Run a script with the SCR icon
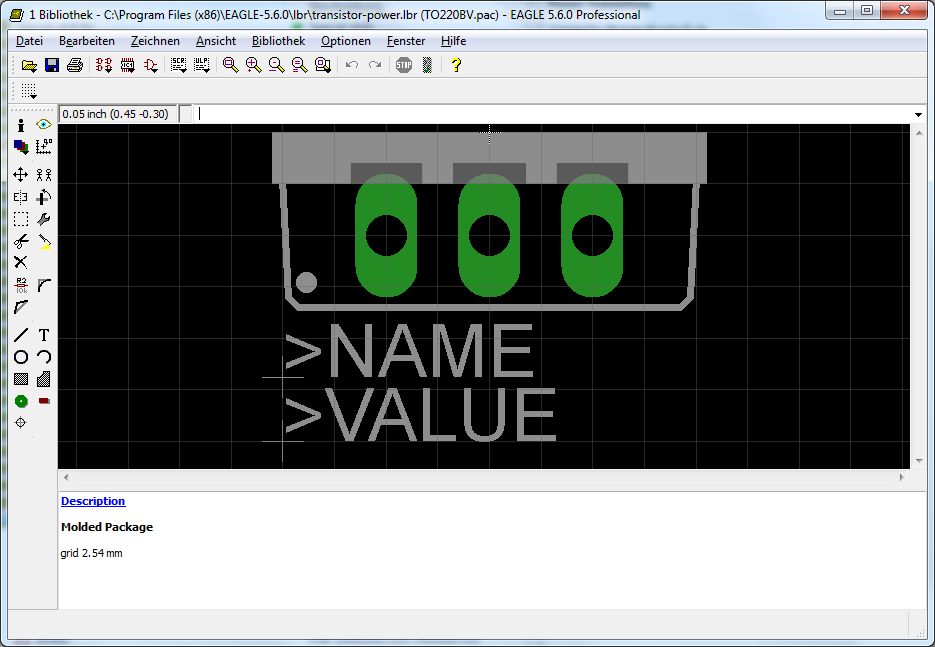 178,65
